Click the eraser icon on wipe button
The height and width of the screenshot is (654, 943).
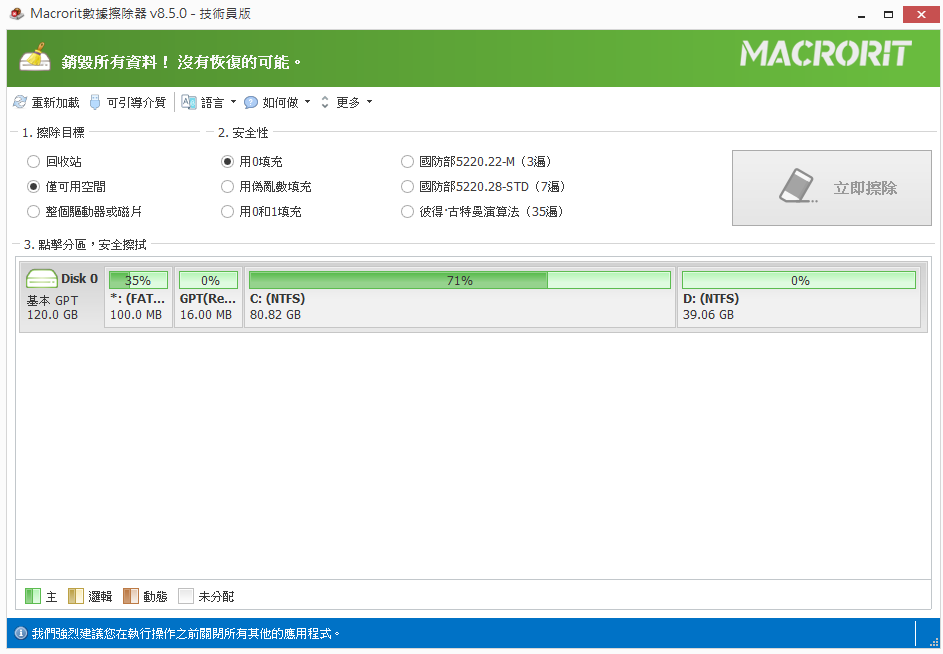click(x=798, y=187)
